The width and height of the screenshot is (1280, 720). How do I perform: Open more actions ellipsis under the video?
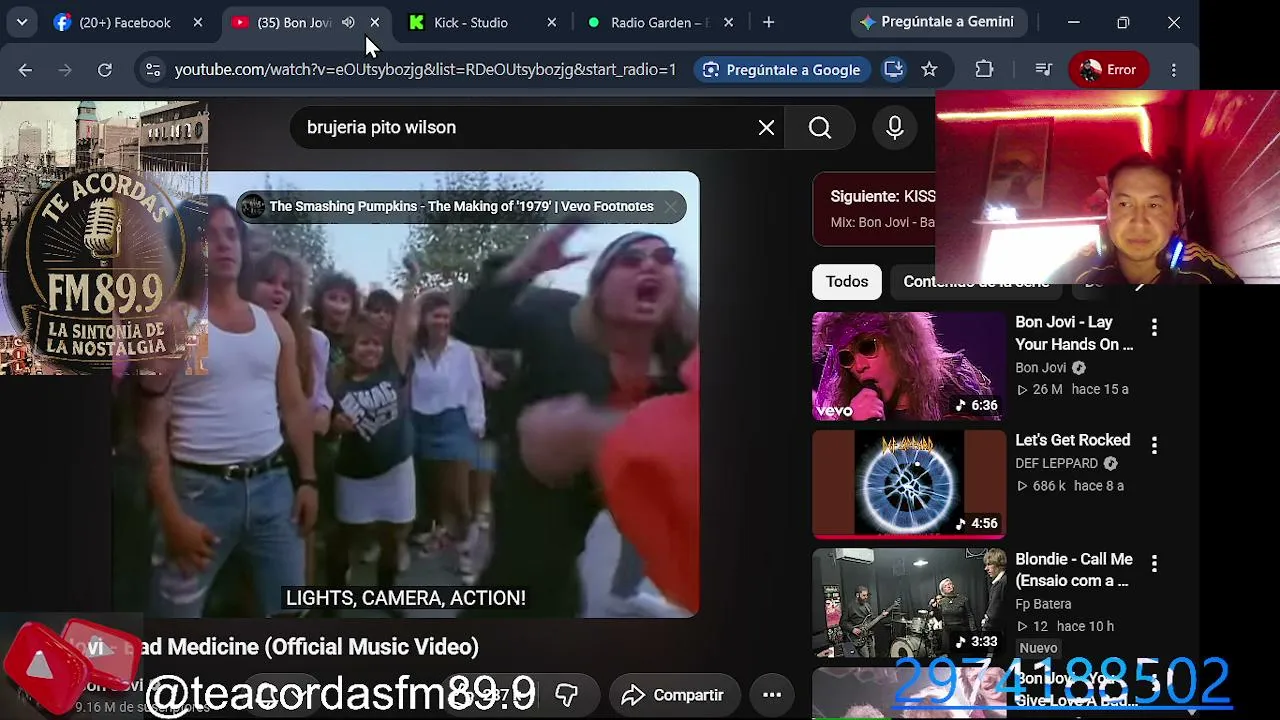tap(772, 695)
